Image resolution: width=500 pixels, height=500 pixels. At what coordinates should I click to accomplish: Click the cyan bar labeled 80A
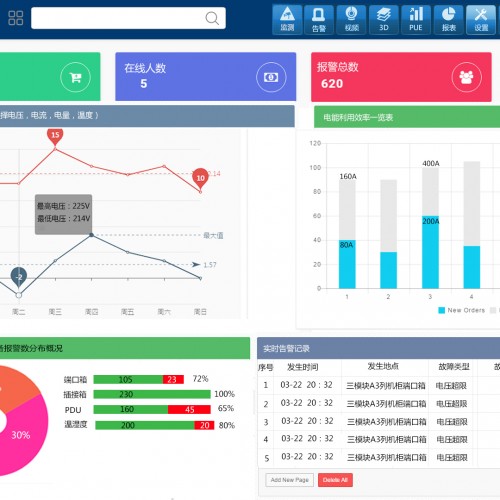point(347,264)
